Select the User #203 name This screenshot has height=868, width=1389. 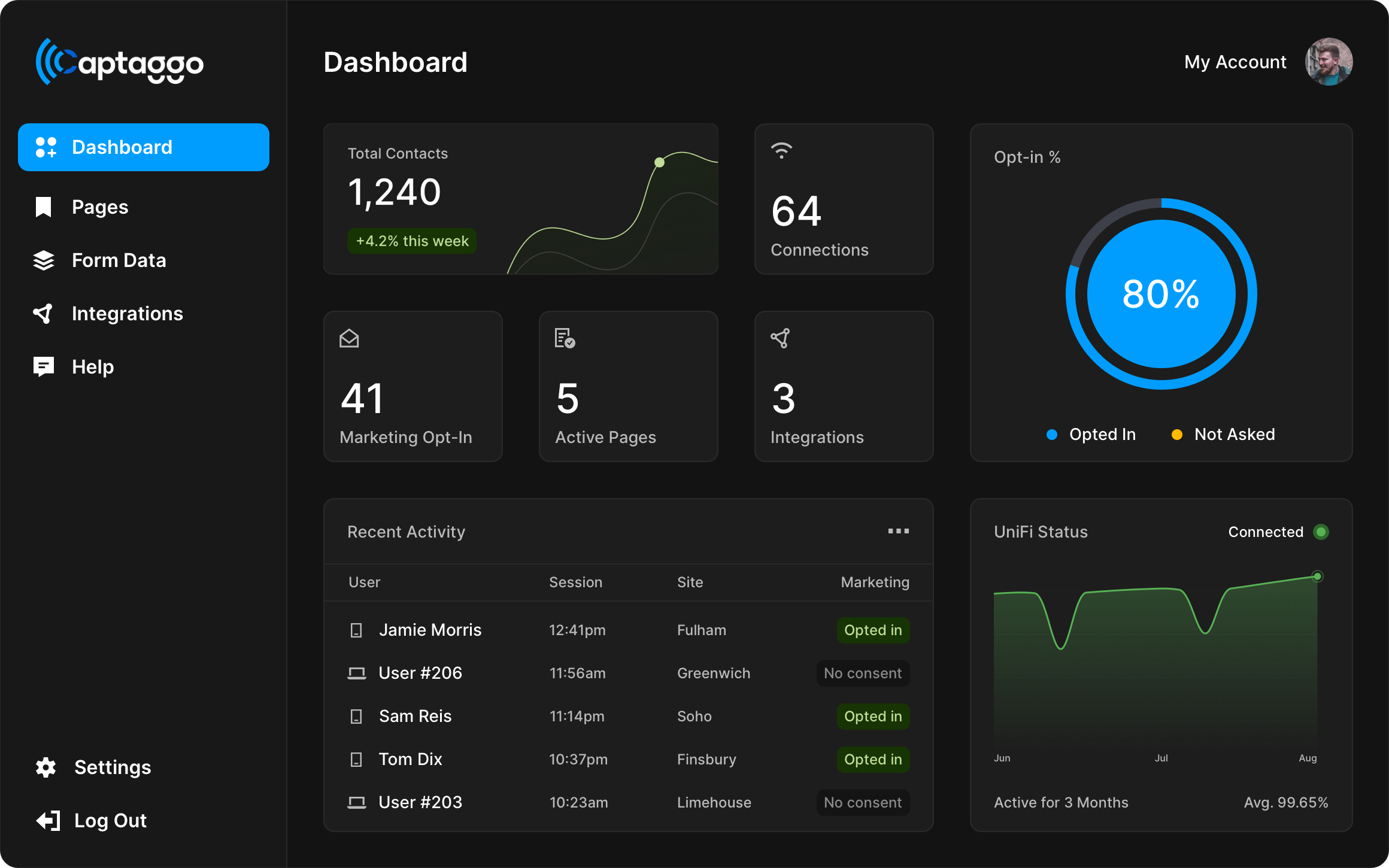click(x=420, y=803)
